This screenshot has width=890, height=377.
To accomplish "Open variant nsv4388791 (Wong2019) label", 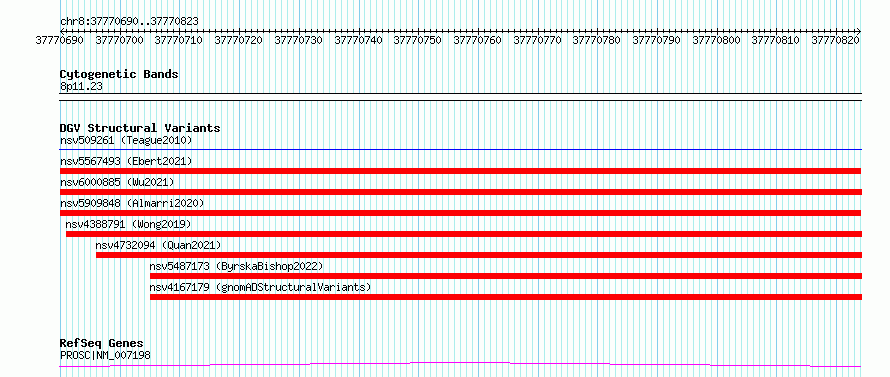I will 128,224.
